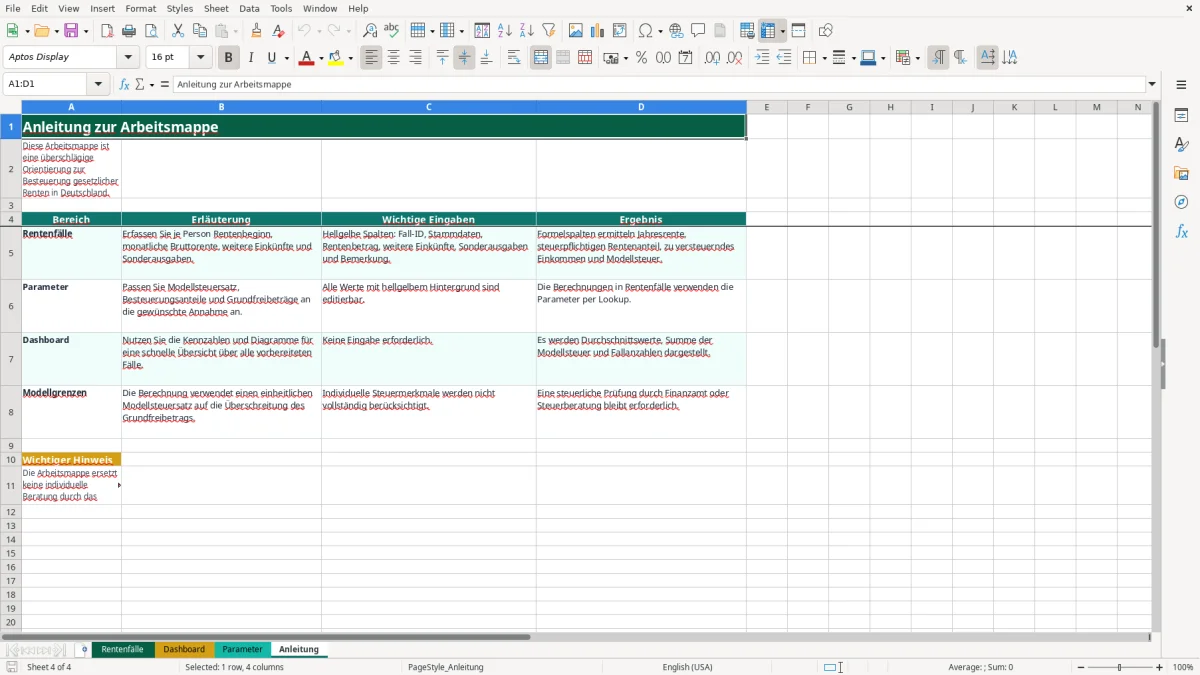The width and height of the screenshot is (1200, 675).
Task: Format cells as percent
Action: click(x=641, y=58)
